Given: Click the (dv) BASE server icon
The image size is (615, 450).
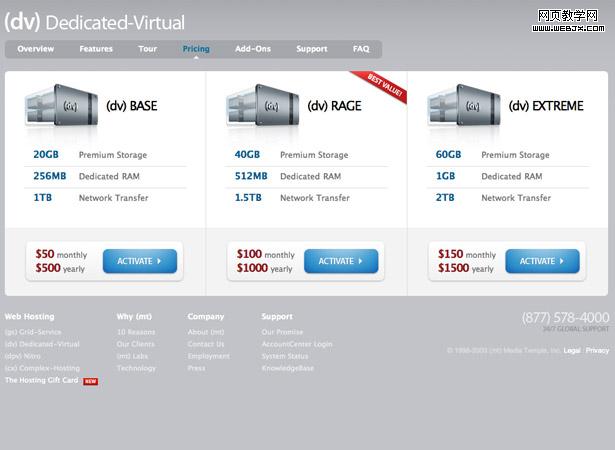Looking at the screenshot, I should point(62,105).
